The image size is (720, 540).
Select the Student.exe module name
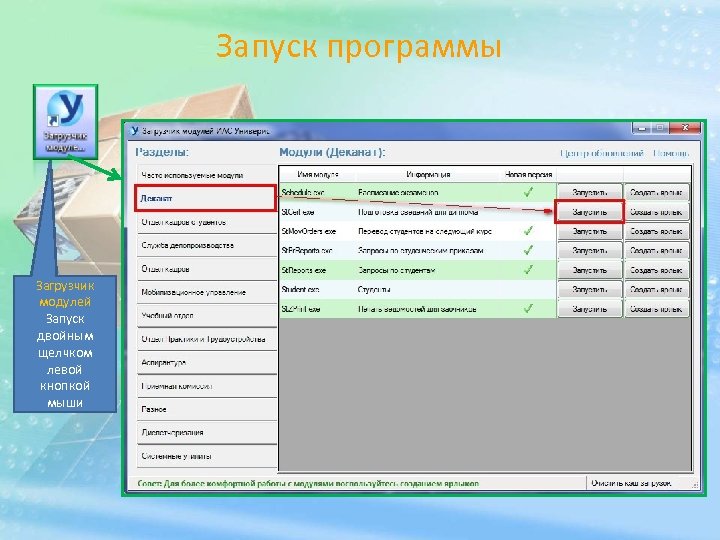(x=300, y=290)
